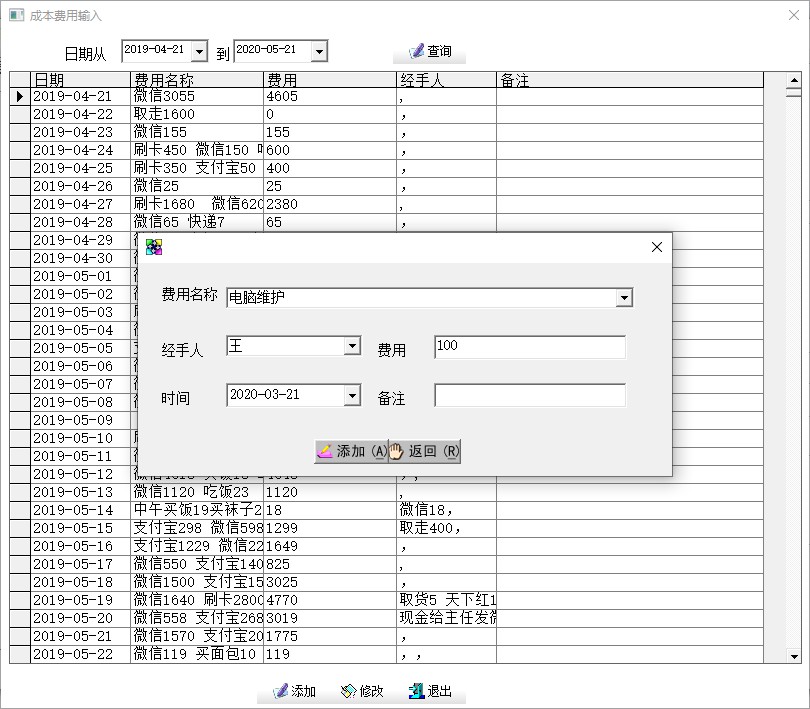810x709 pixels.
Task: Click the 费用 amount input field
Action: tap(529, 347)
